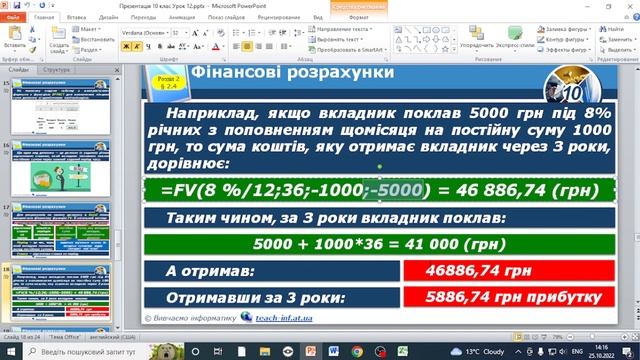Open the teach-inf.at.ua link on slide

[284, 318]
